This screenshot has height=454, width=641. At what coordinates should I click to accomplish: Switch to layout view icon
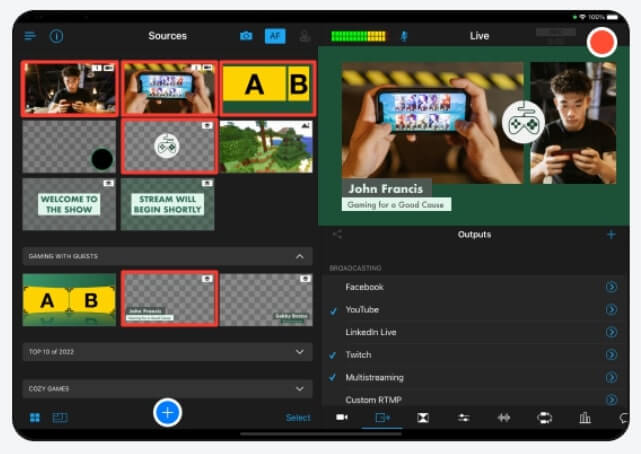(60, 418)
